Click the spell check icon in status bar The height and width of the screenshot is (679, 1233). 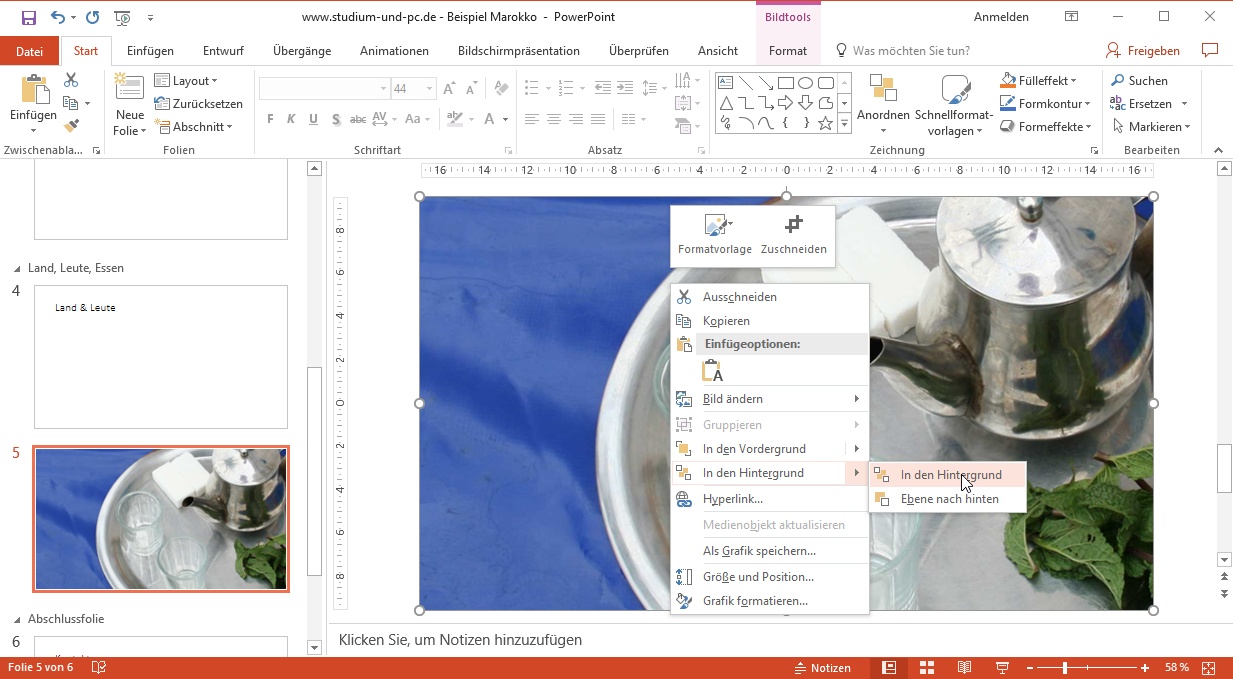tap(99, 667)
